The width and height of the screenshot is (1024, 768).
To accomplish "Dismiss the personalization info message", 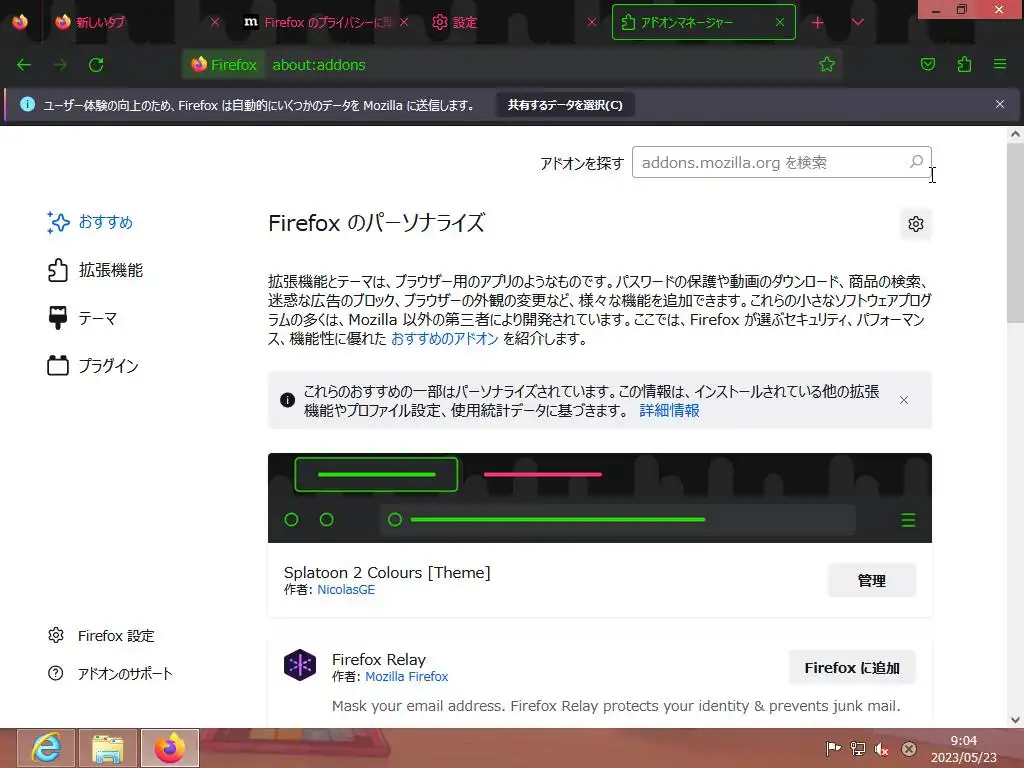I will [x=903, y=400].
